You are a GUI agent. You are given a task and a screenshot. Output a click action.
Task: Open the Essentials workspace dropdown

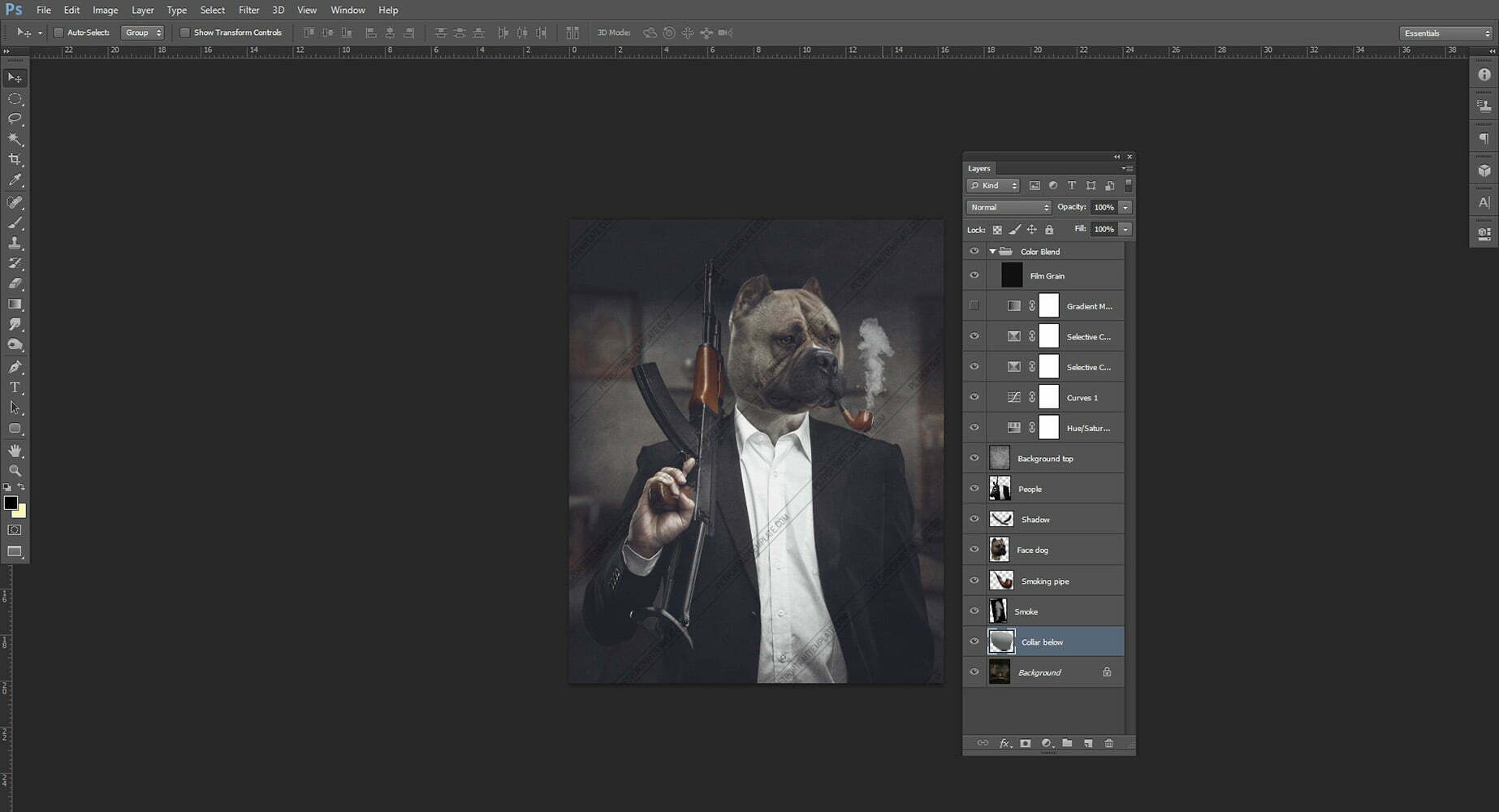coord(1446,33)
